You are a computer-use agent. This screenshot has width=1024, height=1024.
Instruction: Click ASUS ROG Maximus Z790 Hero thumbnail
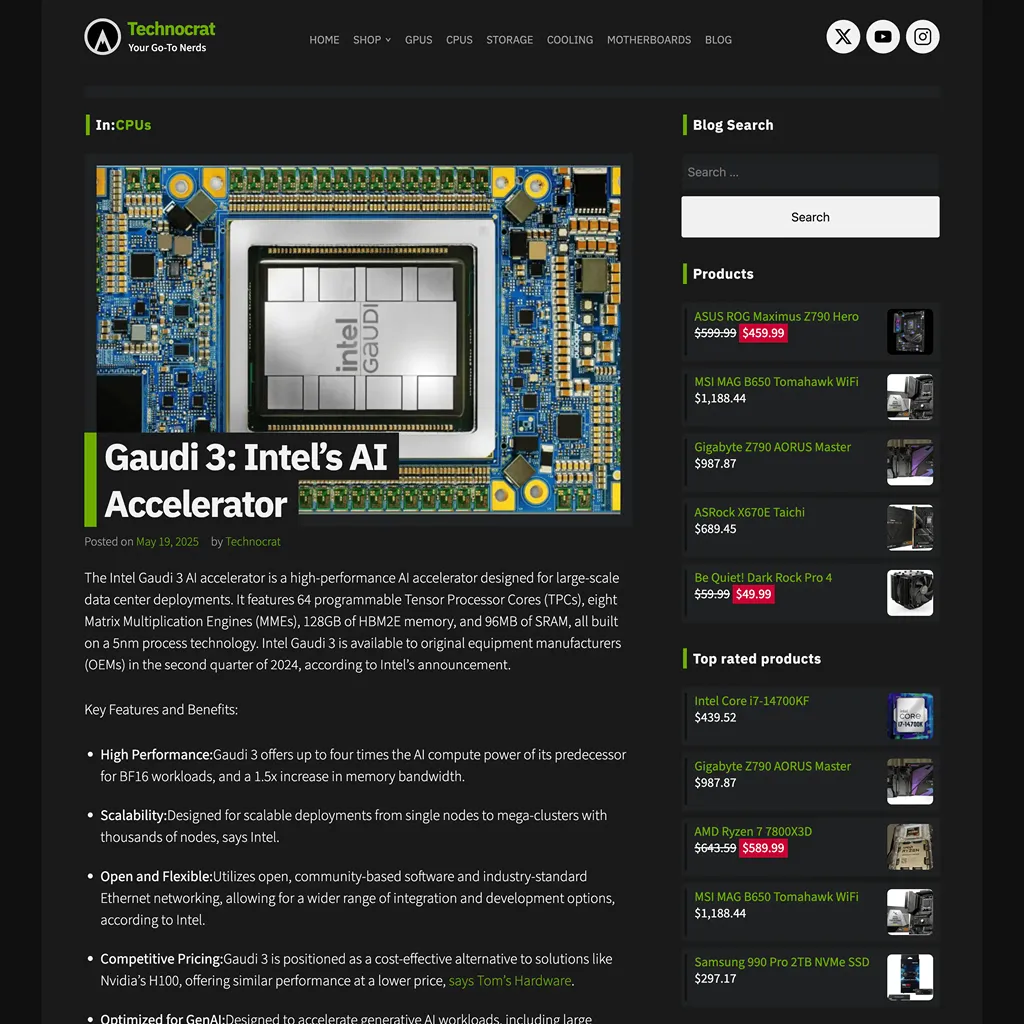[909, 332]
